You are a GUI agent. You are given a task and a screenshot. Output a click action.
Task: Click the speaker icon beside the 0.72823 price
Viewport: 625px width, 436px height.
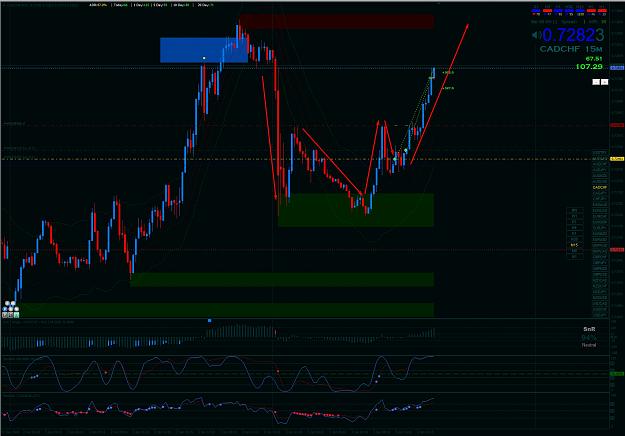click(x=536, y=35)
